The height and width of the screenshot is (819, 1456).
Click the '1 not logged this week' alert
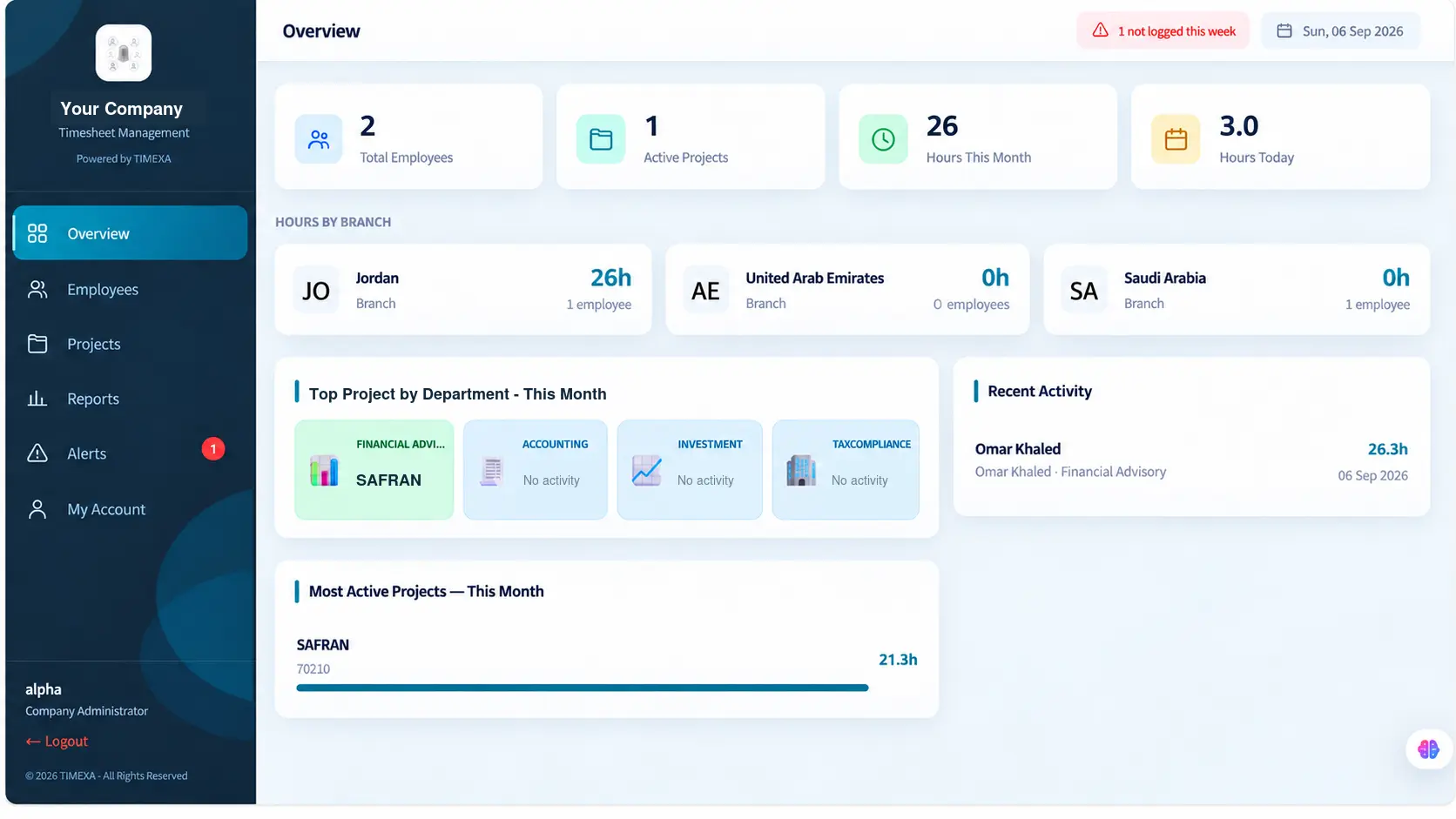coord(1163,30)
